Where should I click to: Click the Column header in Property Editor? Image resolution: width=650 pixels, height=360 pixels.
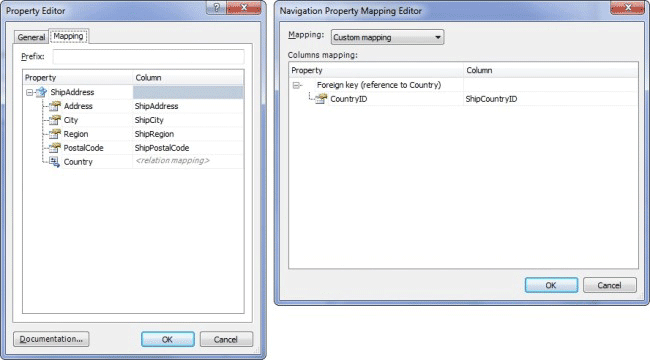(188, 78)
